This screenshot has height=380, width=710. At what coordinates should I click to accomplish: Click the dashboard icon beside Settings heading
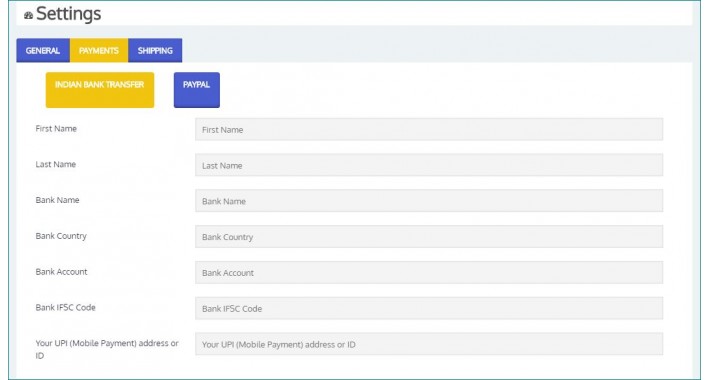[x=28, y=15]
